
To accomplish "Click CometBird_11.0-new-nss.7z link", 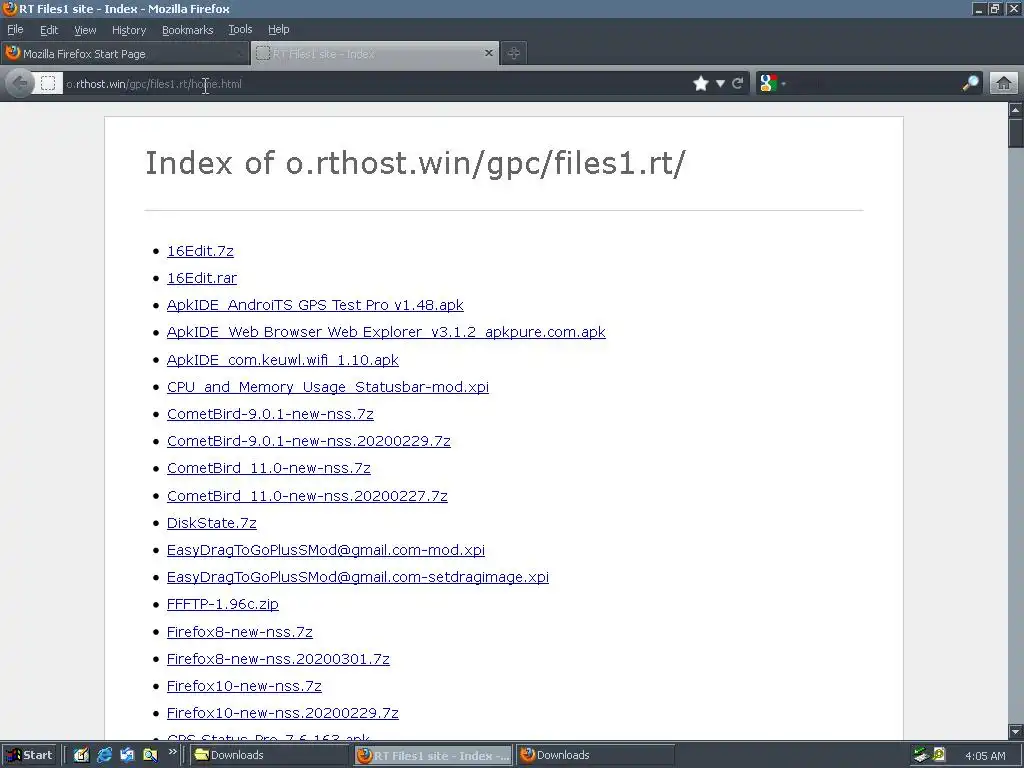I will 268,468.
